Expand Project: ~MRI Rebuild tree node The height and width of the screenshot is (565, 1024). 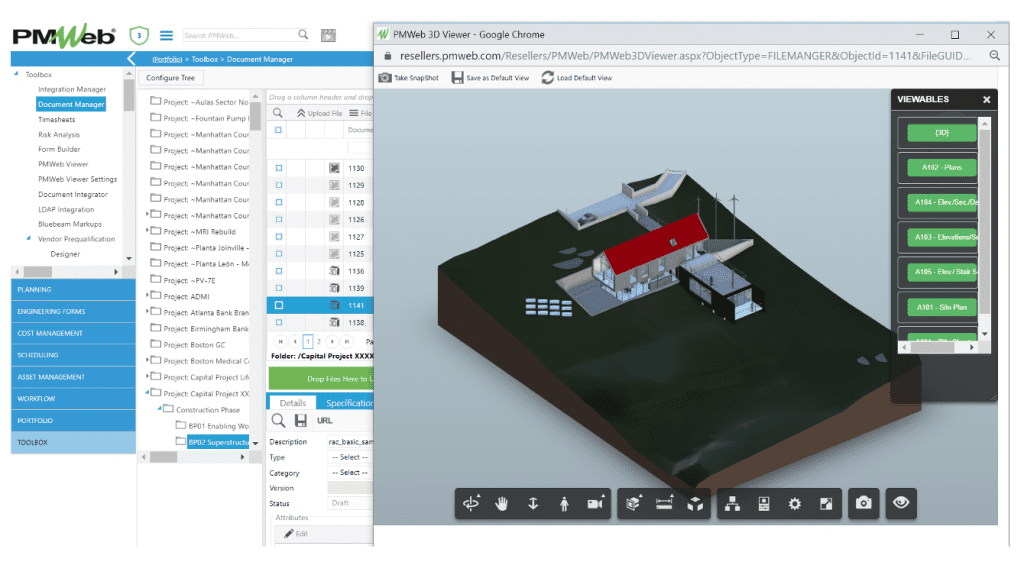(147, 231)
